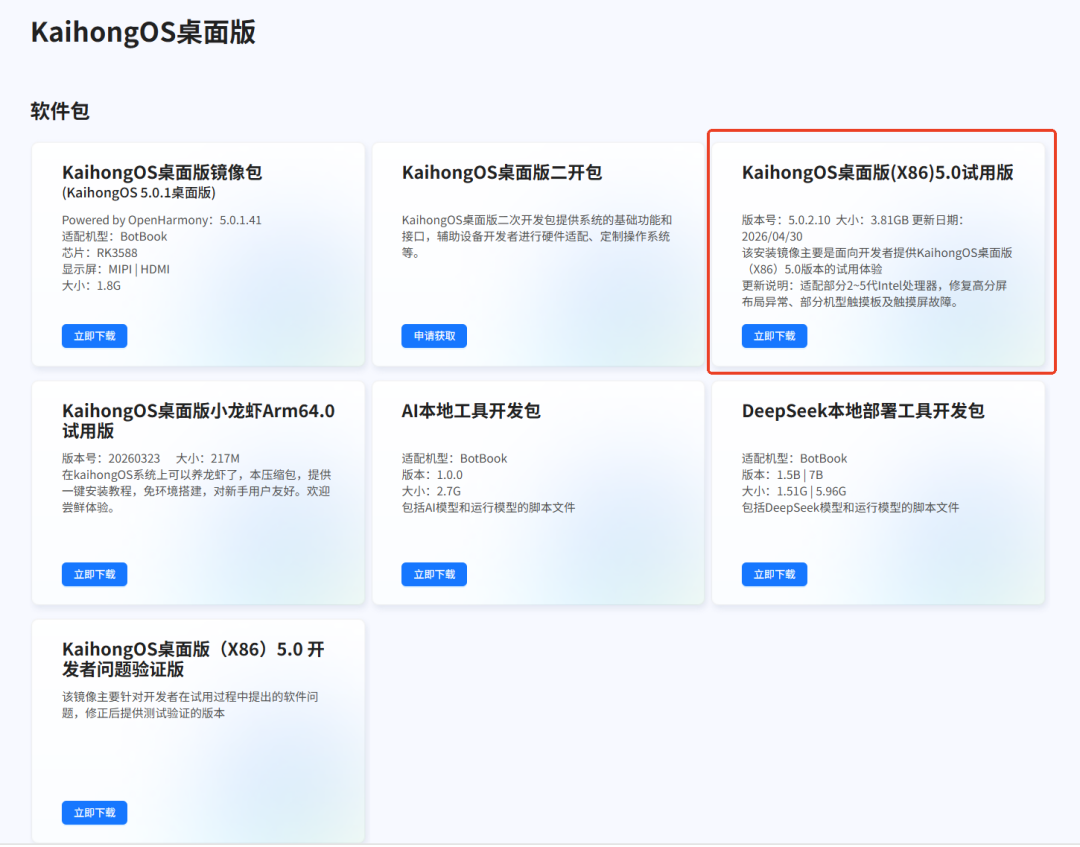Click the 开发者问题验证版 card title
The image size is (1080, 847).
(193, 659)
